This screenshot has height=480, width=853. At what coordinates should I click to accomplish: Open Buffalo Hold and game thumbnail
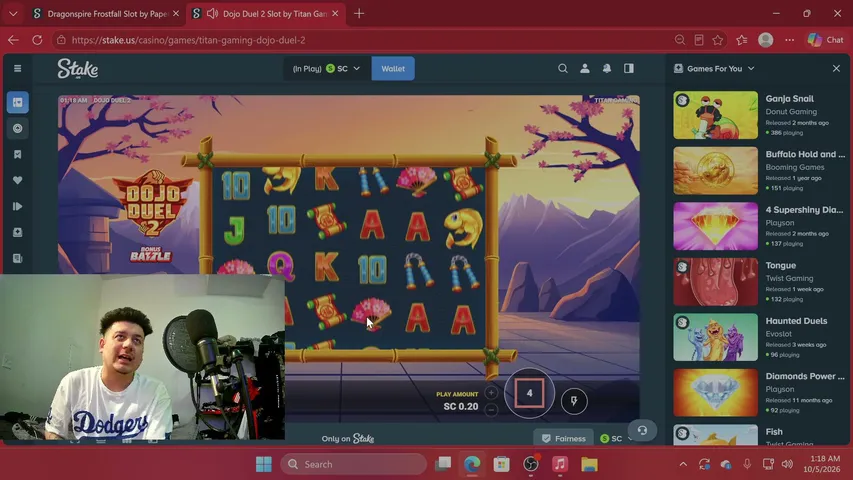(715, 170)
